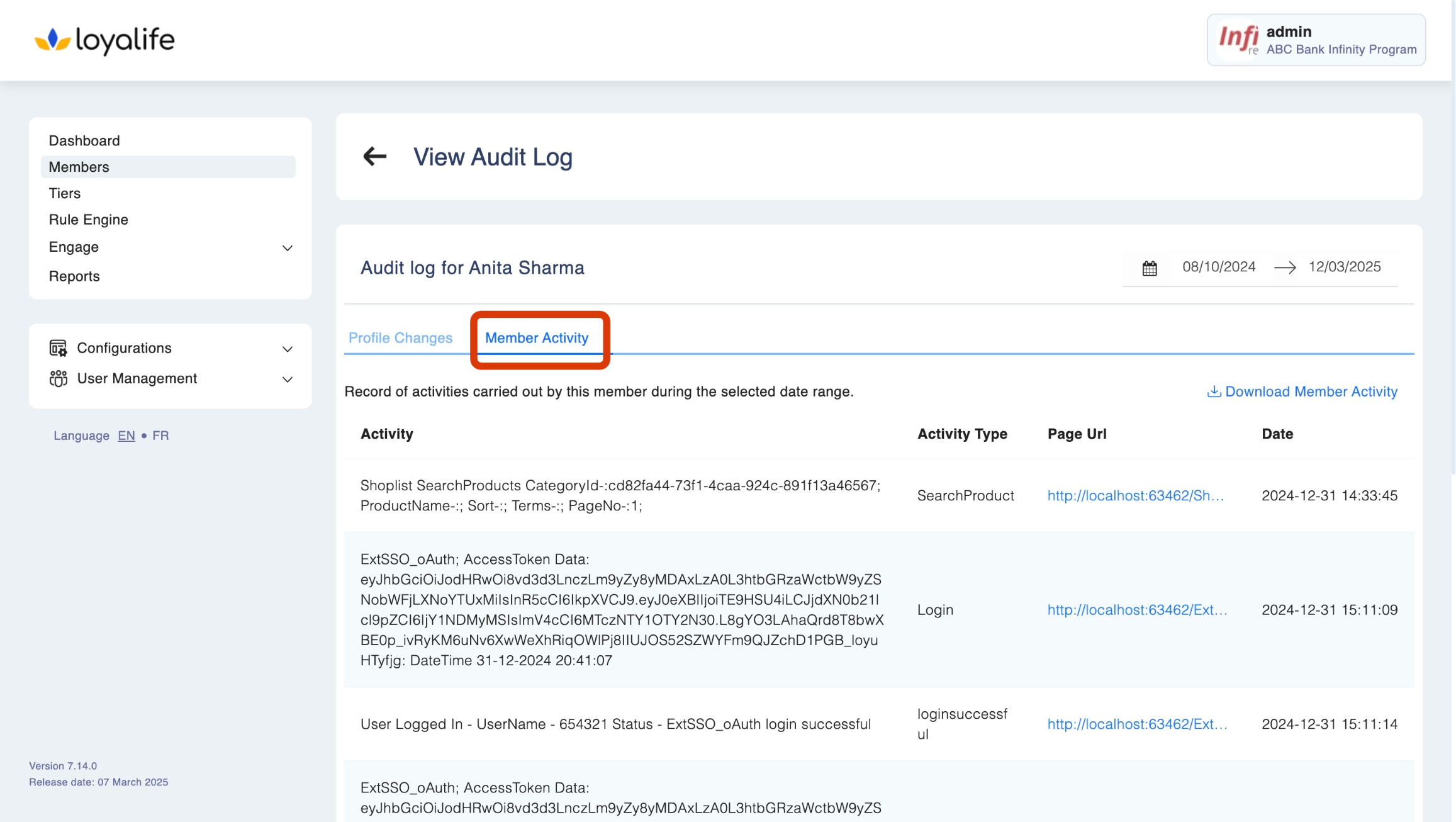Click the Infinity program avatar icon
Image resolution: width=1456 pixels, height=822 pixels.
tap(1238, 40)
